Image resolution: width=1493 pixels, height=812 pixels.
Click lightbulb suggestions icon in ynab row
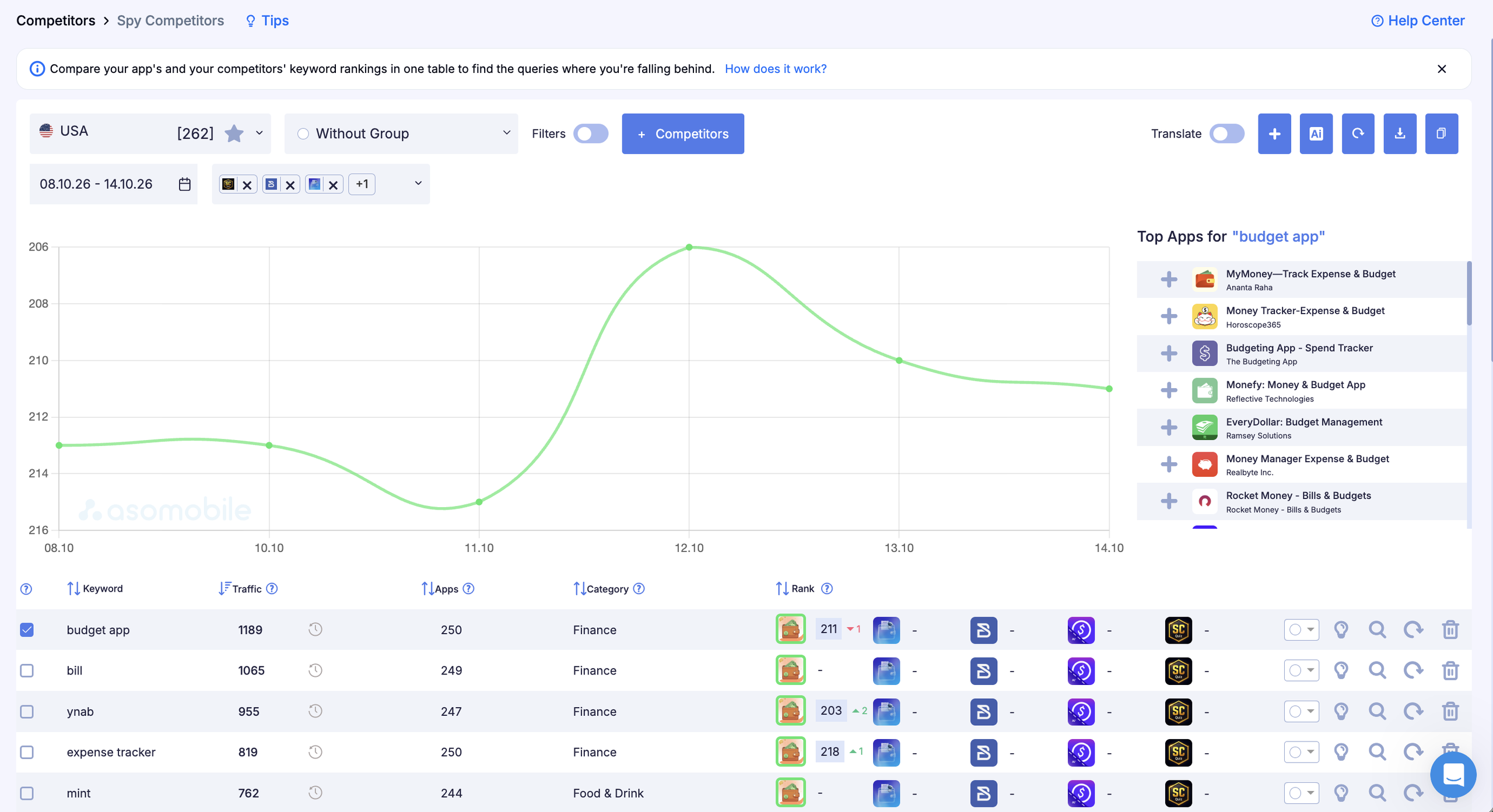click(1341, 711)
